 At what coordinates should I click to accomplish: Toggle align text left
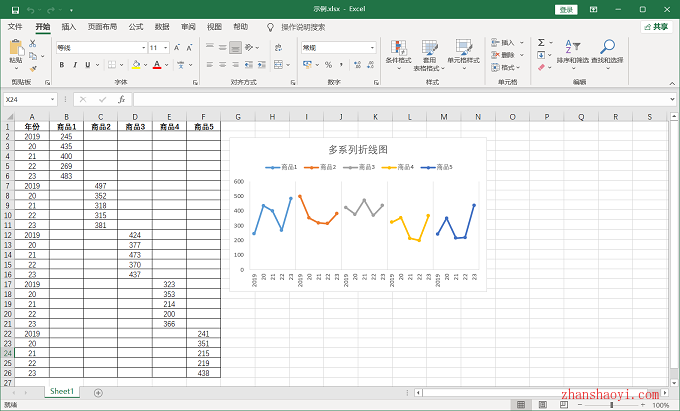tap(210, 65)
